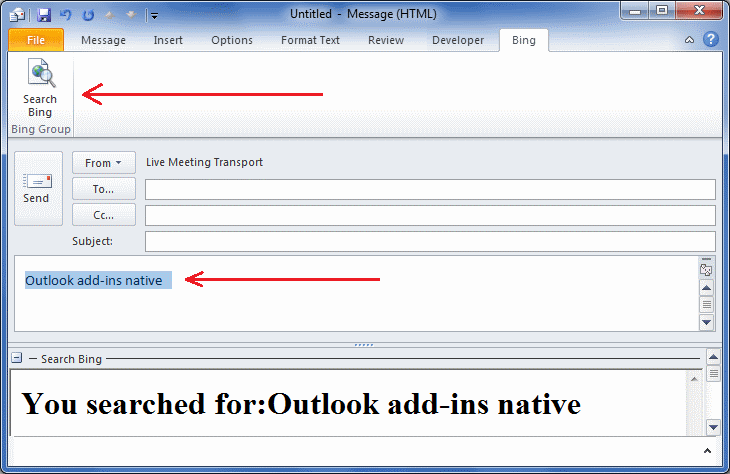This screenshot has width=730, height=474.
Task: Click the splitter handle dots above Search Bing pane
Action: [x=364, y=345]
